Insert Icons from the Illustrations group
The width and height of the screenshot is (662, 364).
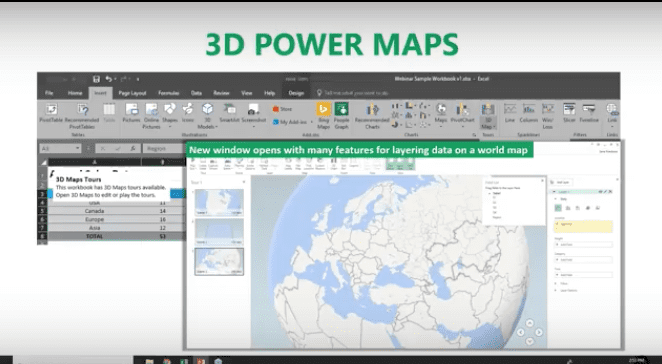point(188,113)
